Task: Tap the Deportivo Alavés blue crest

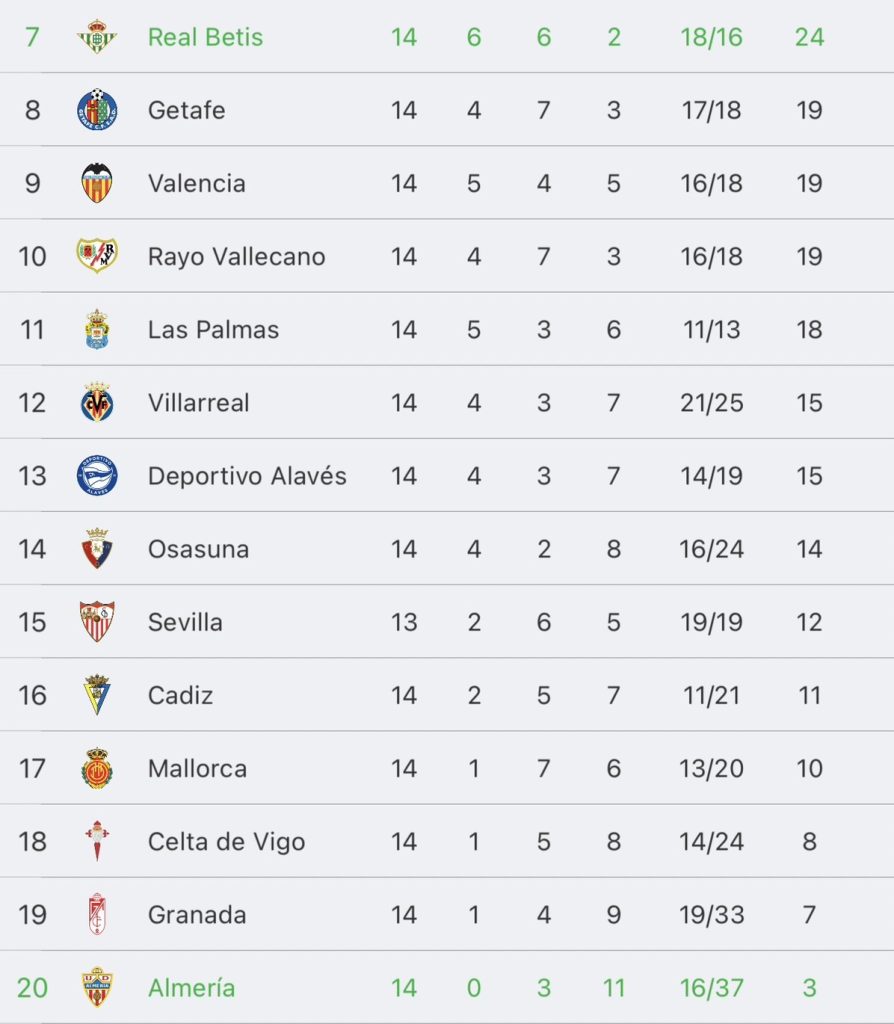Action: click(x=97, y=475)
